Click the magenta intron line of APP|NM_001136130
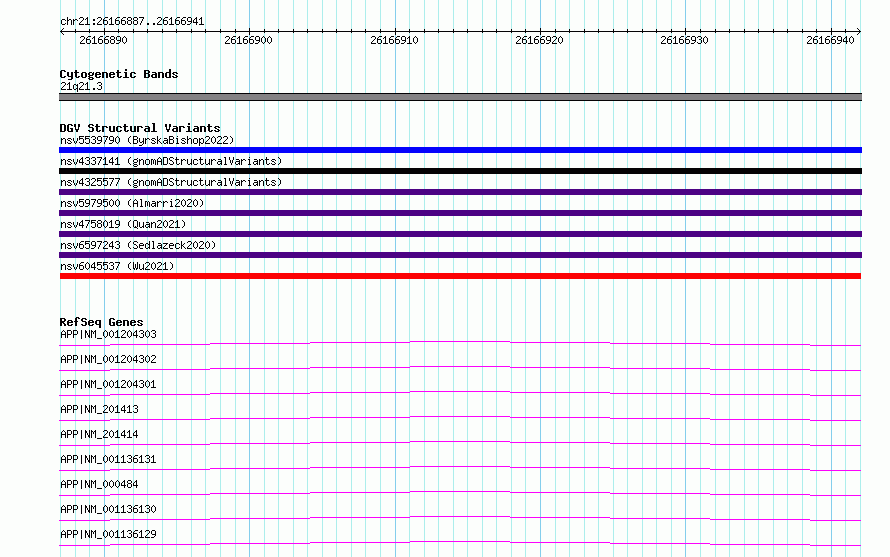The image size is (890, 557). pos(460,518)
